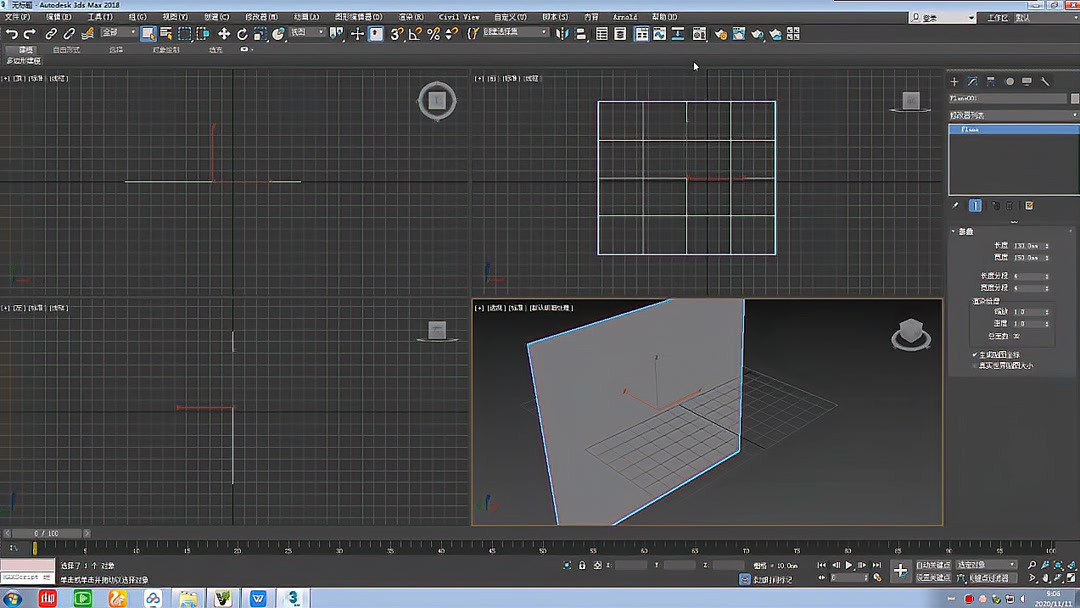The width and height of the screenshot is (1080, 608).
Task: Increase 宽度分段 with its spinner arrow
Action: (1046, 285)
